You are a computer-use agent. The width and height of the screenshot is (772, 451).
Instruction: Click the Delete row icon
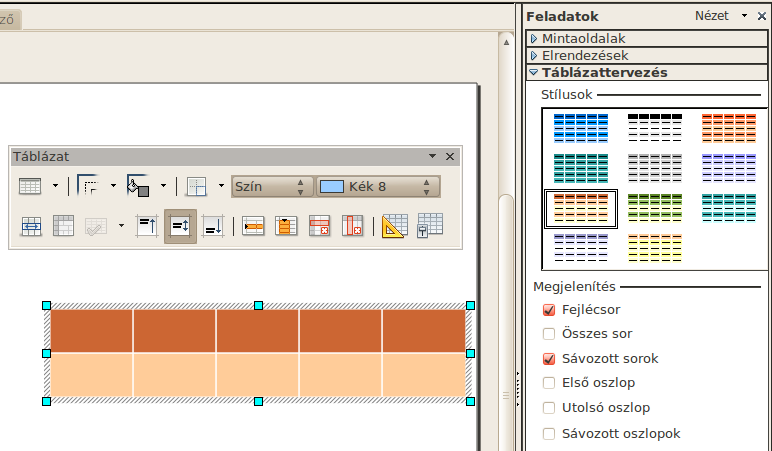coord(320,226)
